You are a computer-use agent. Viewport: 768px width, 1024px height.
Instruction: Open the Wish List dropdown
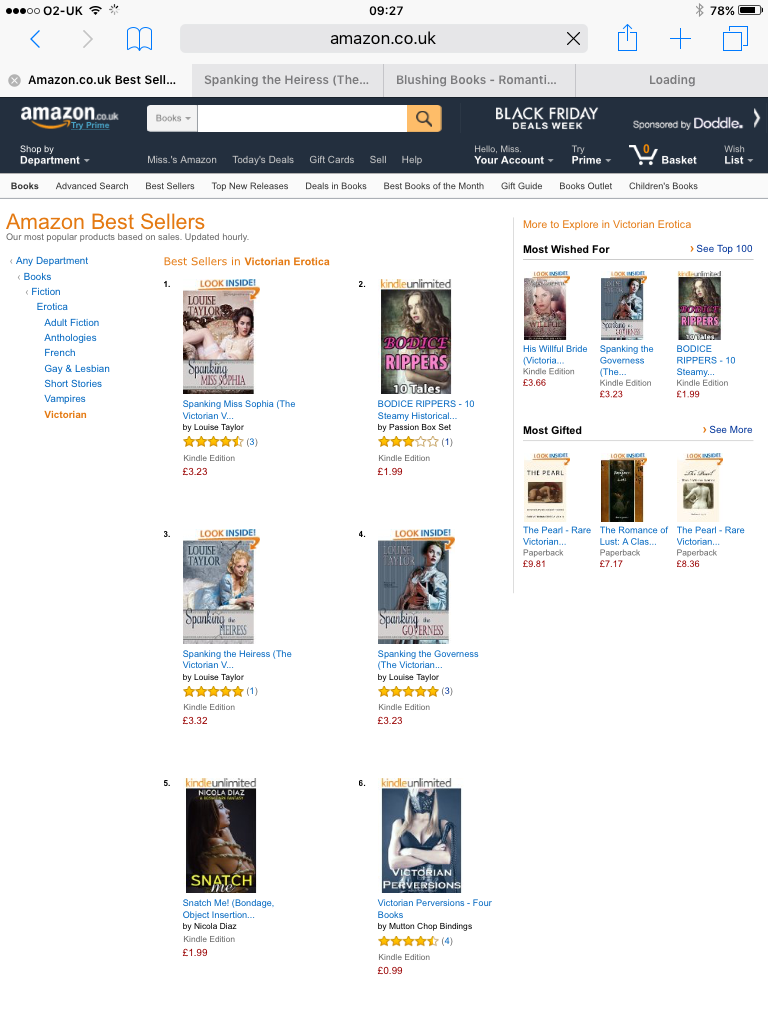tap(739, 155)
